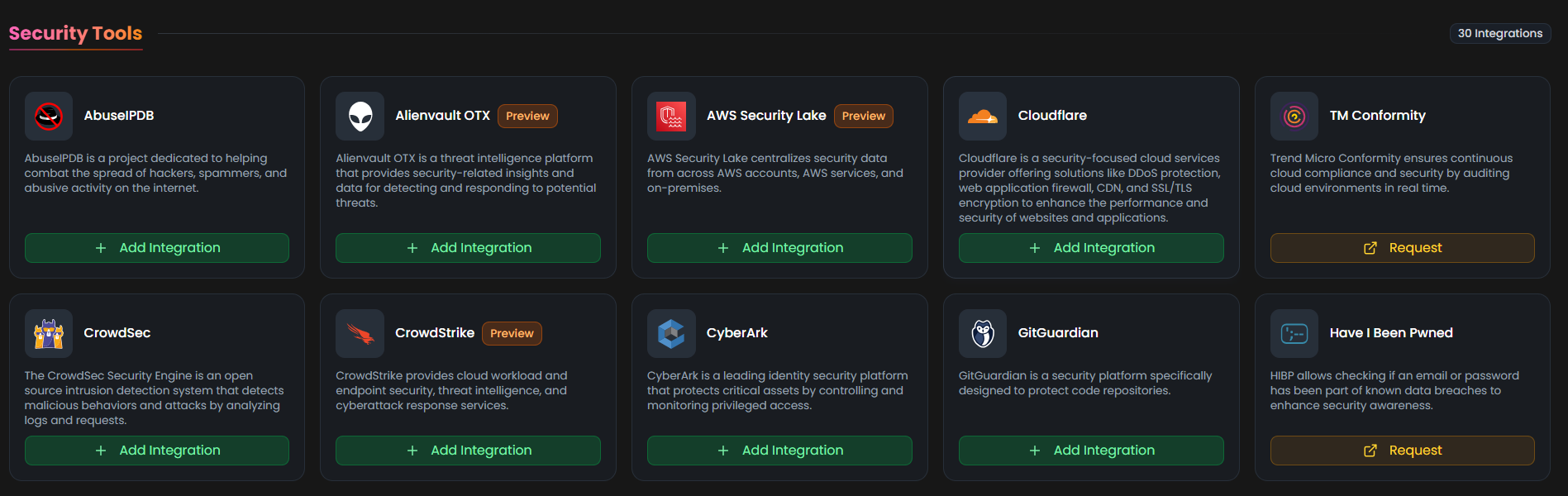Image resolution: width=1568 pixels, height=496 pixels.
Task: Click the CrowdStrike red falcon icon
Action: coord(360,334)
